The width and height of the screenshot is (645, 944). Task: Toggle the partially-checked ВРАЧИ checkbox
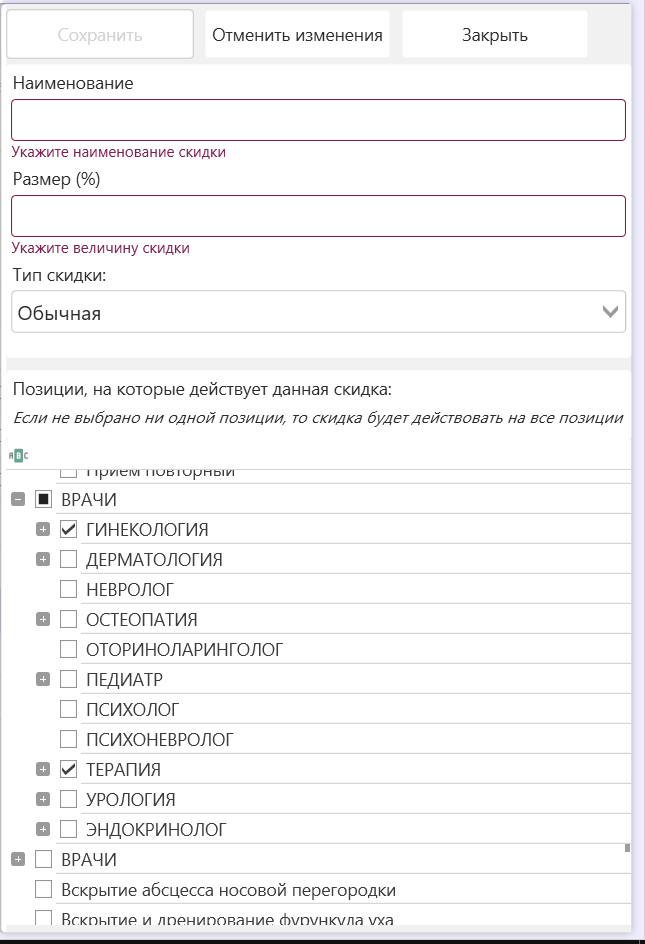coord(43,499)
